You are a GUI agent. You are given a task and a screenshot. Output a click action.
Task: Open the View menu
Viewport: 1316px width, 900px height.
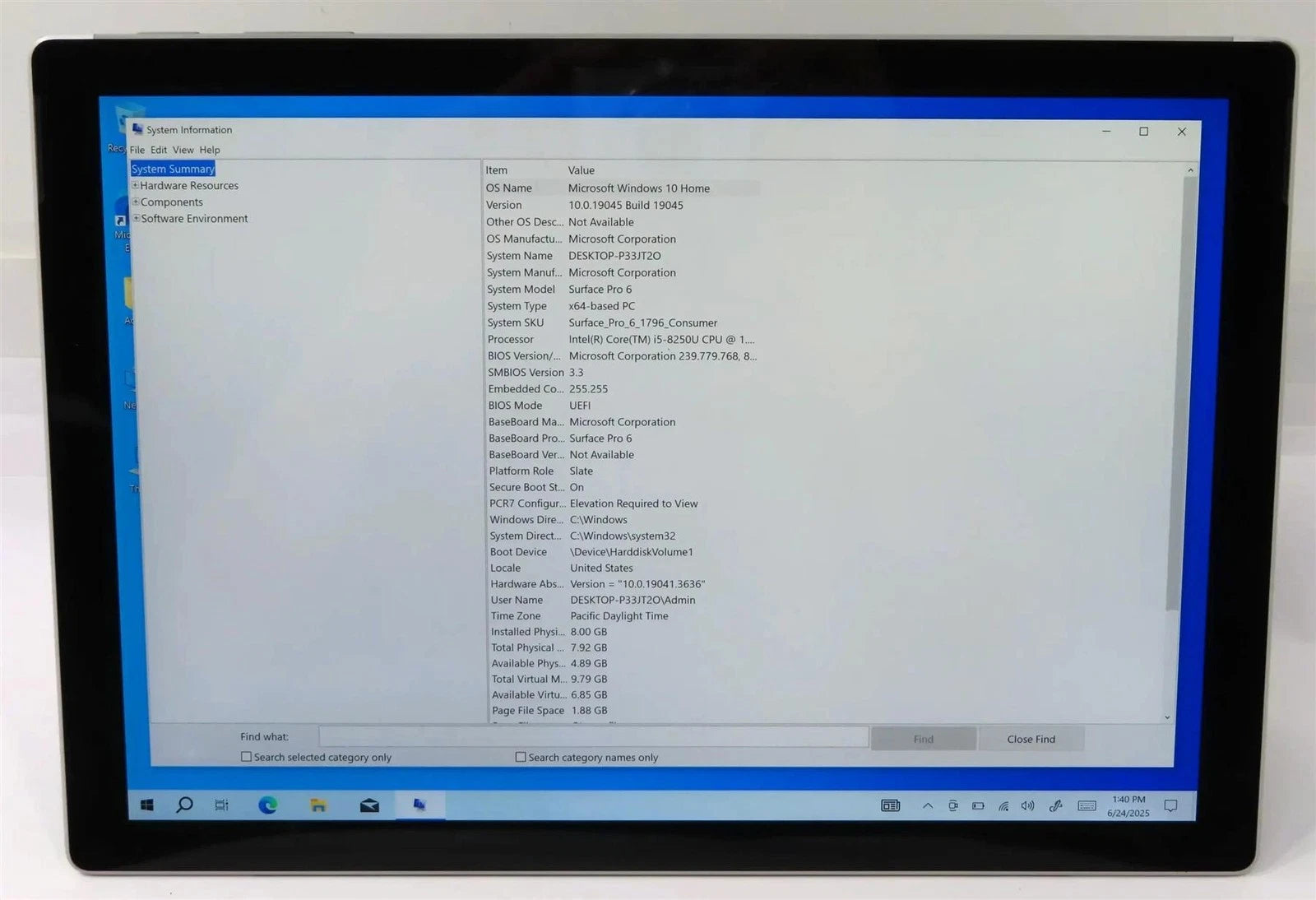tap(183, 150)
